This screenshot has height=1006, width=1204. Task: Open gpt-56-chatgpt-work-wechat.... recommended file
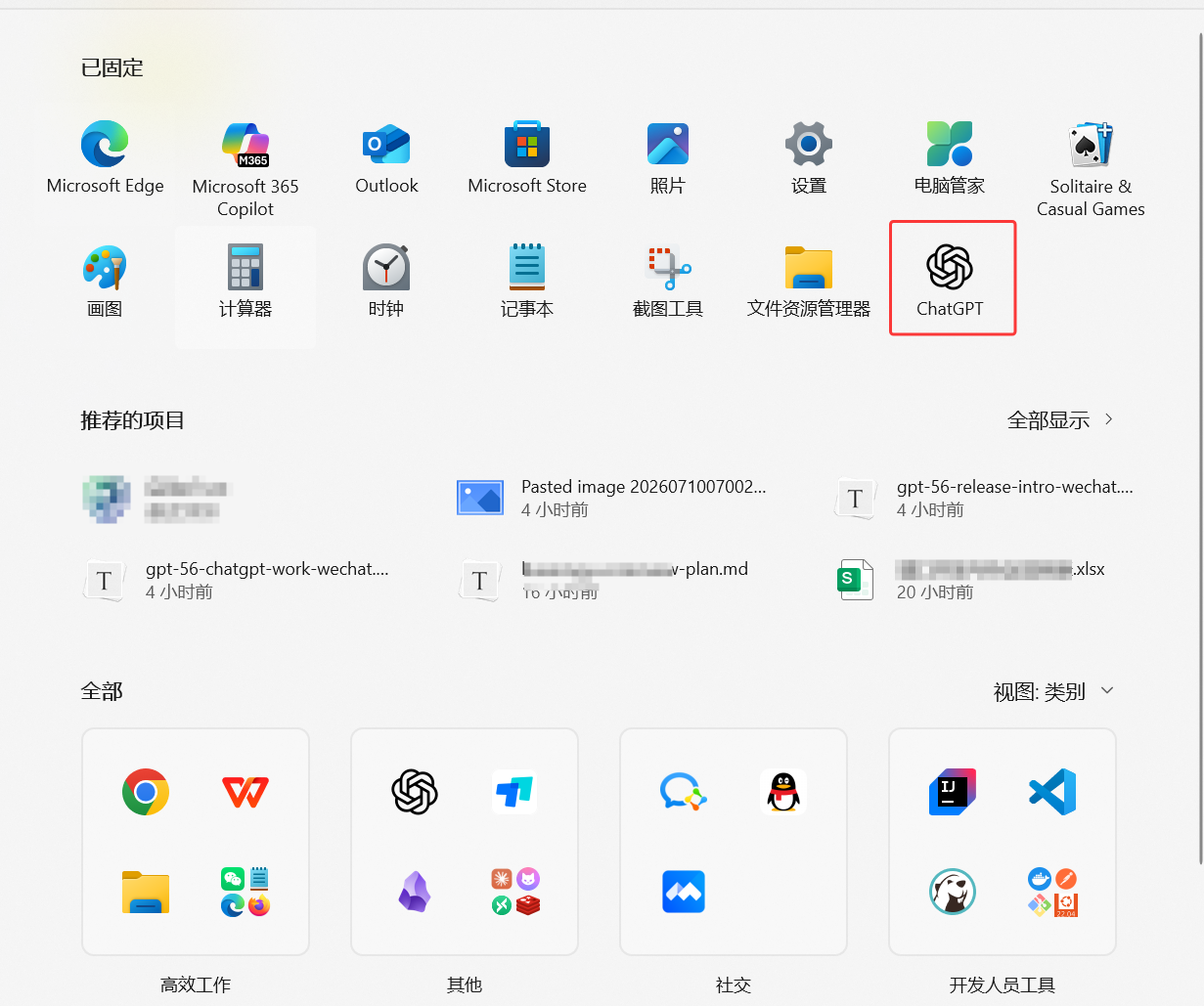pos(235,580)
